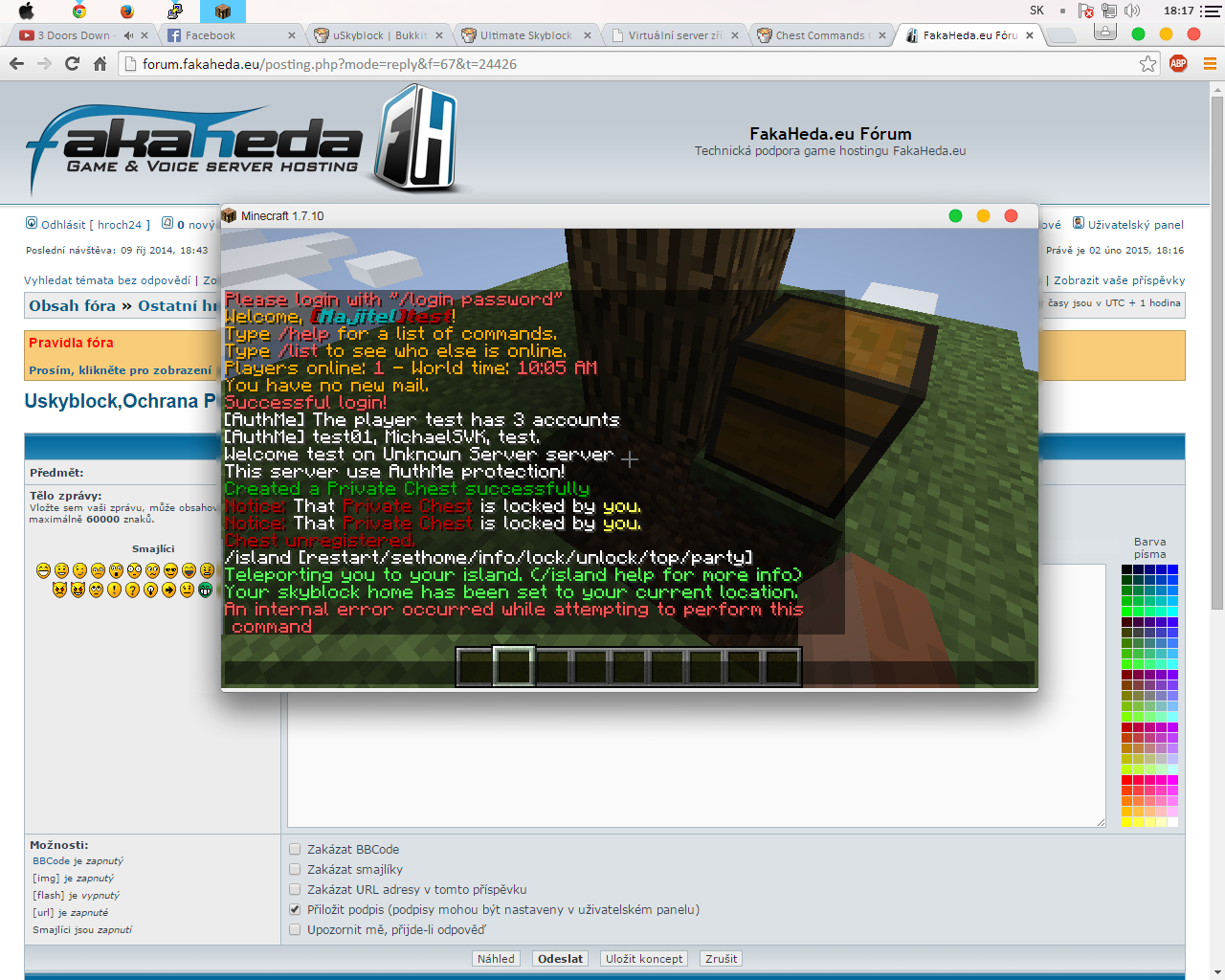Mute the 3 Doors Down tab audio

click(128, 35)
